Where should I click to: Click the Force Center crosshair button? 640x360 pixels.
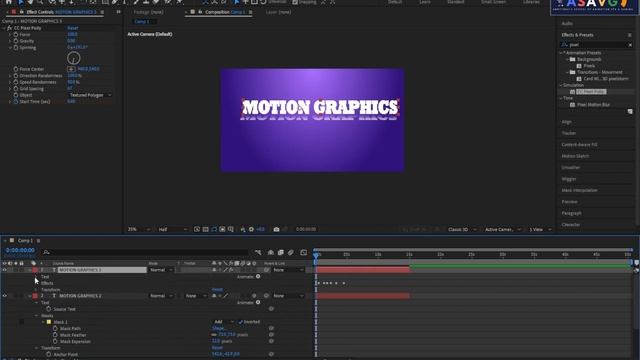(x=71, y=69)
